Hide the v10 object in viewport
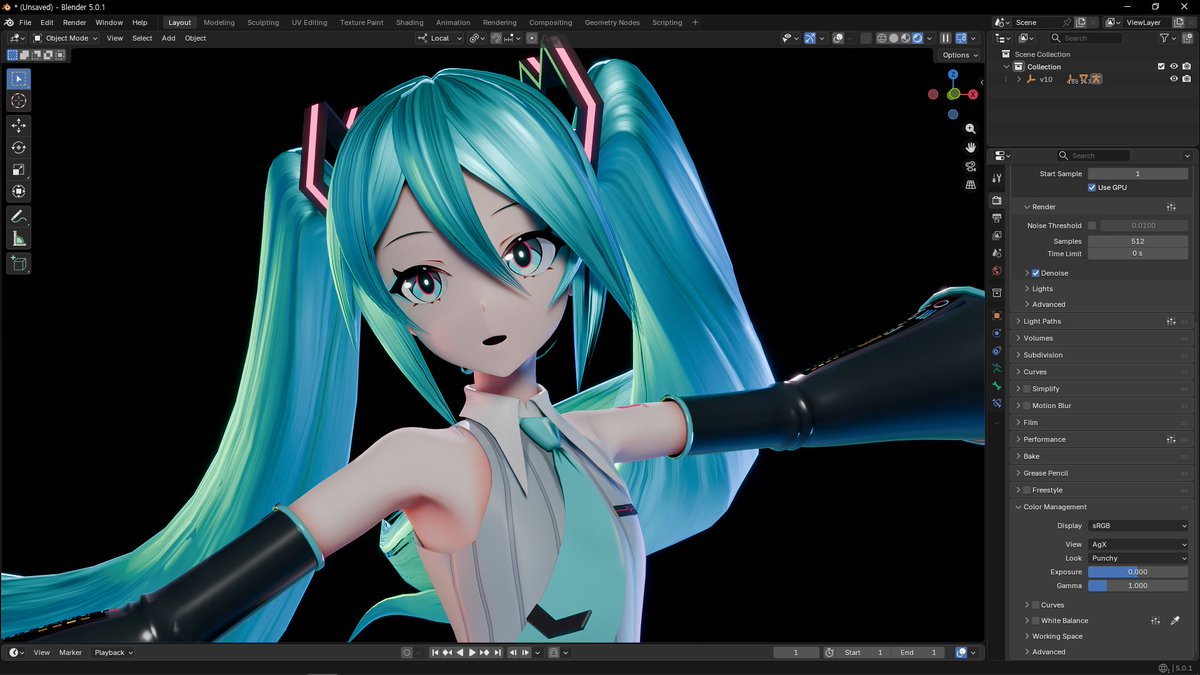 (x=1174, y=79)
